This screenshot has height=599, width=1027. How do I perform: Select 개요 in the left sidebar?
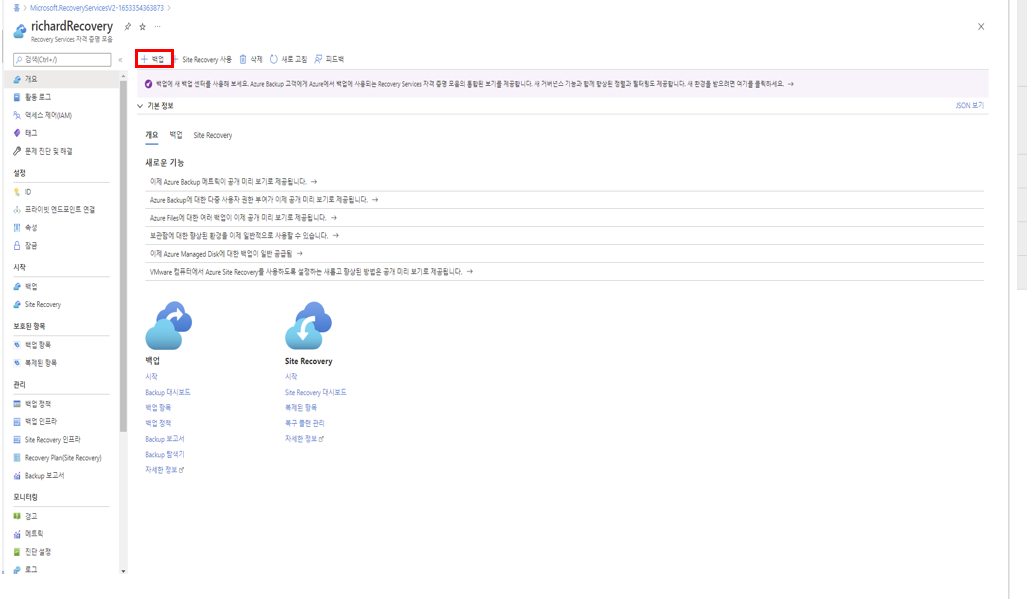(62, 79)
